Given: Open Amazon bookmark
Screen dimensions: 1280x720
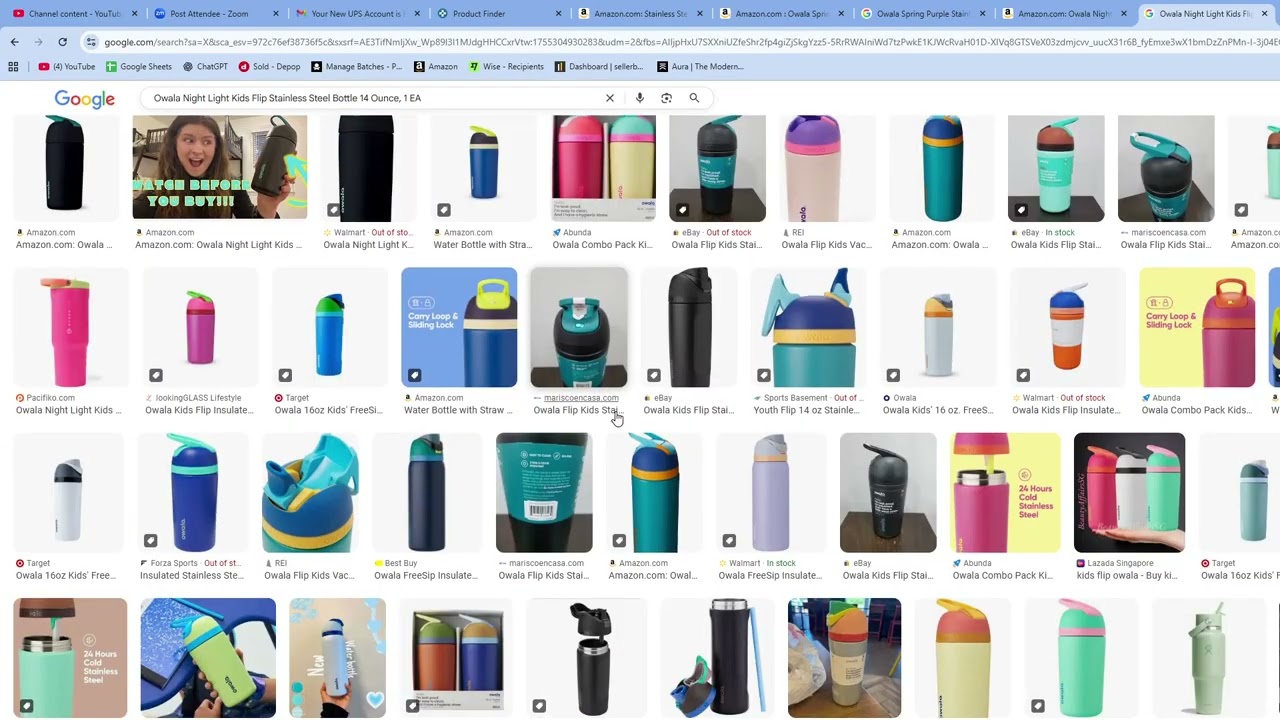Looking at the screenshot, I should pyautogui.click(x=435, y=67).
